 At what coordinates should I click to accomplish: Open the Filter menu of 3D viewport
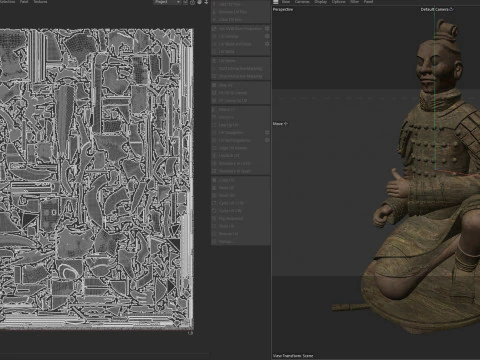pyautogui.click(x=354, y=2)
